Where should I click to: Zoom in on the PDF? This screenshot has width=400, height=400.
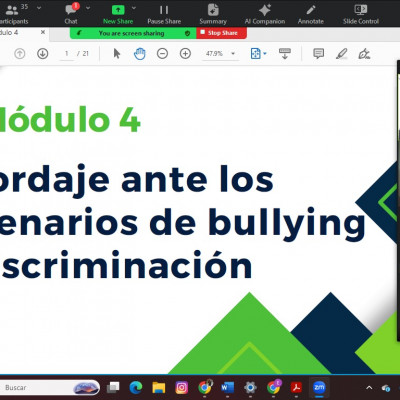(185, 53)
